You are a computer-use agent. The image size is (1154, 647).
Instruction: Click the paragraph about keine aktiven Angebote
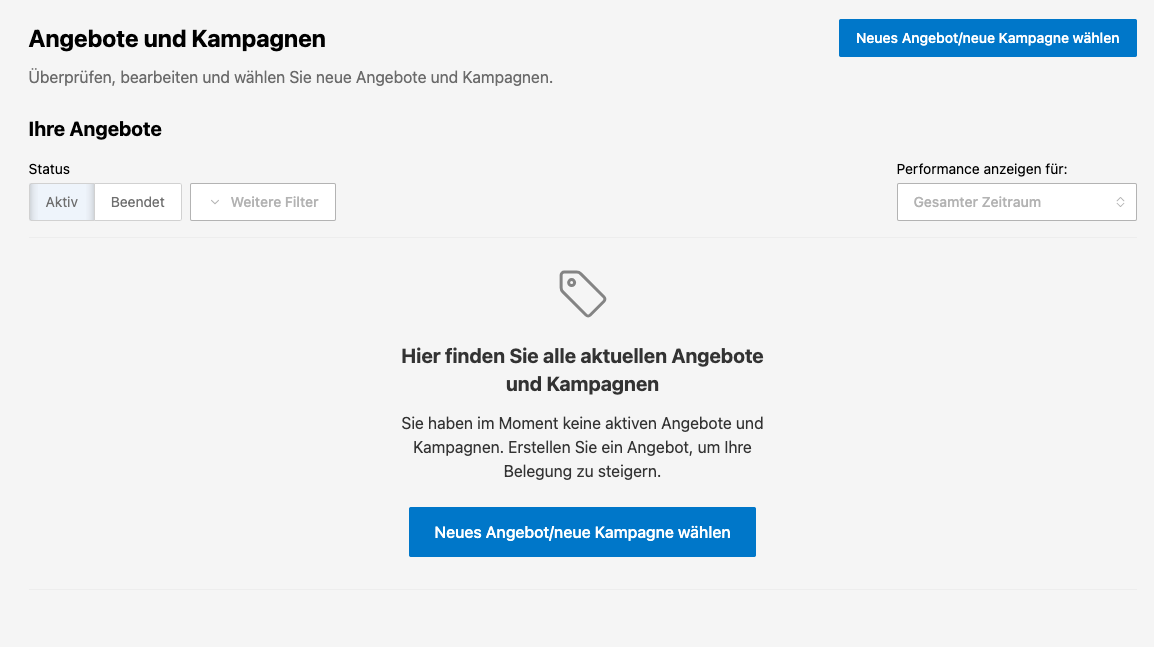(x=582, y=447)
